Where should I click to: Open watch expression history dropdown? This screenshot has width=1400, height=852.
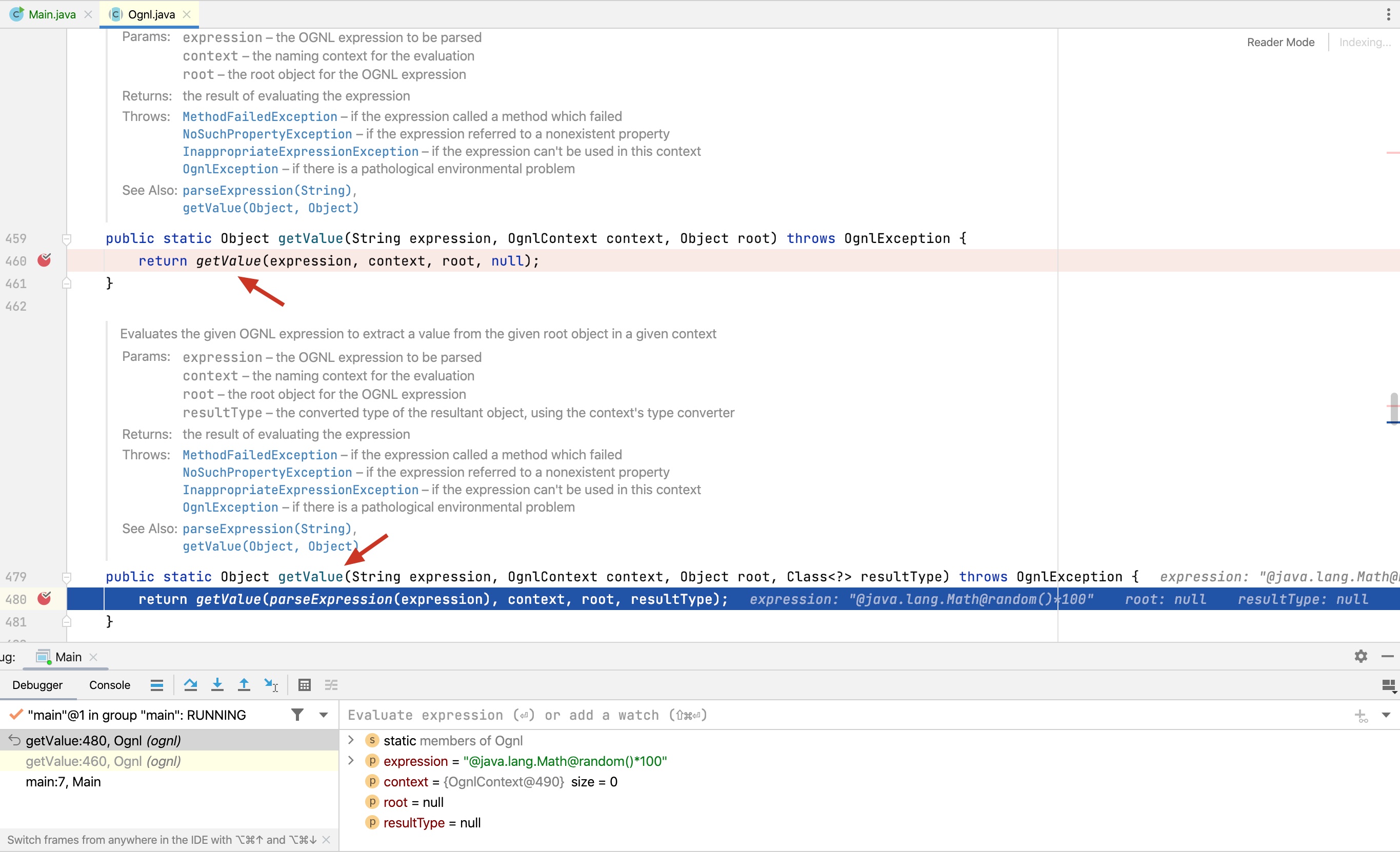1386,715
